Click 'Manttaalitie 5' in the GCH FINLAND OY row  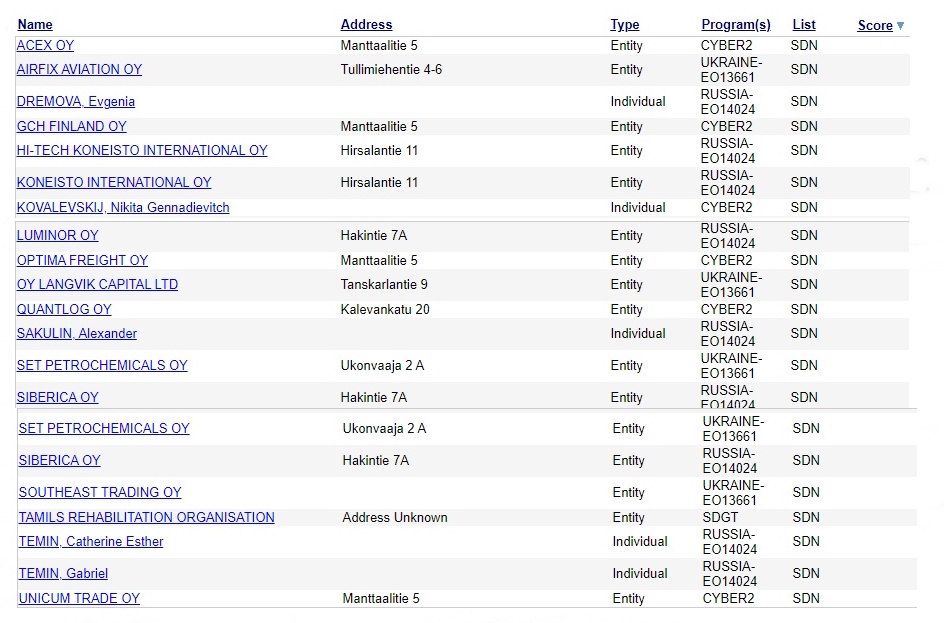pos(379,126)
